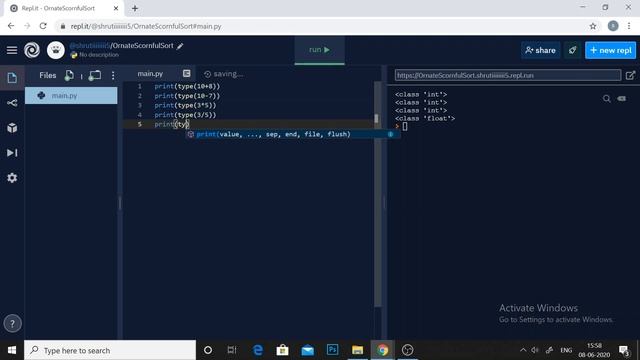Click the share button
The image size is (640, 360).
click(540, 50)
